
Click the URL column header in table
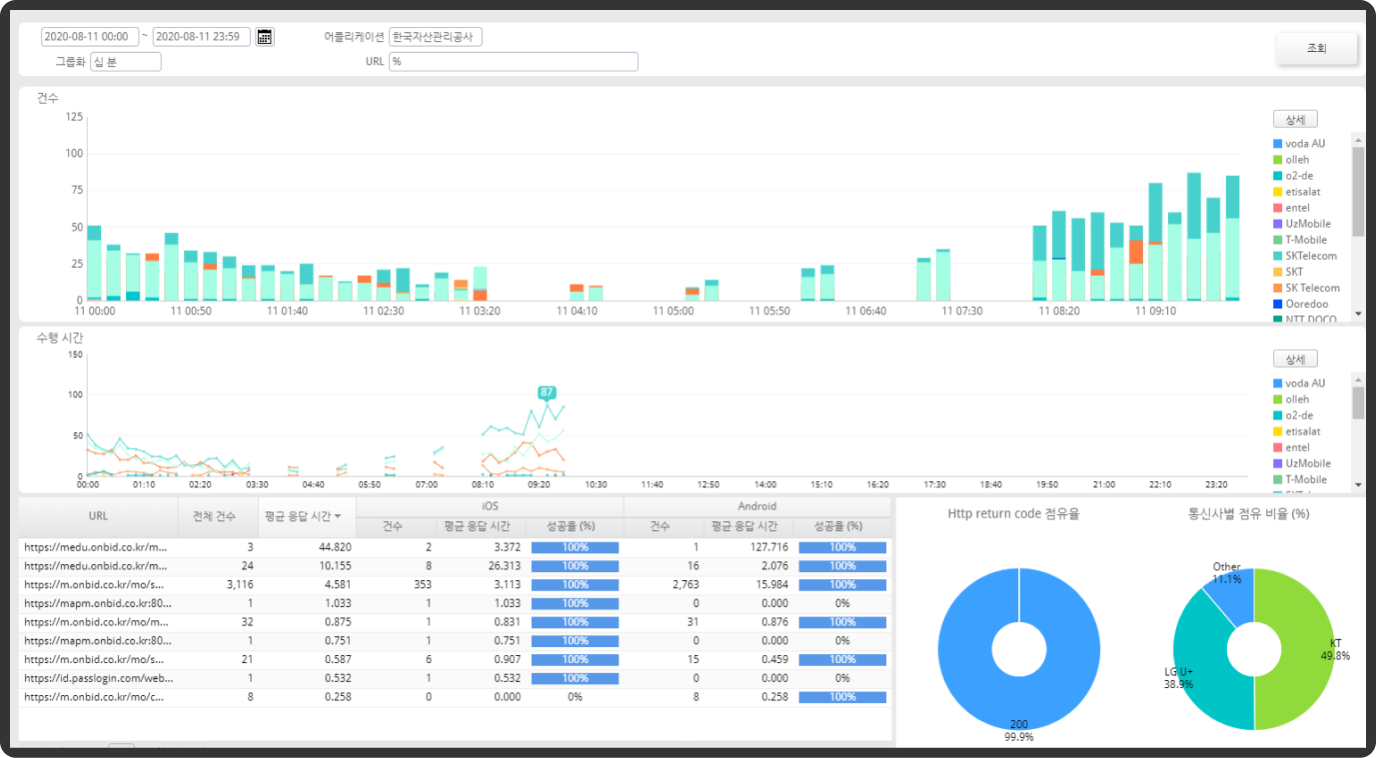click(x=98, y=516)
